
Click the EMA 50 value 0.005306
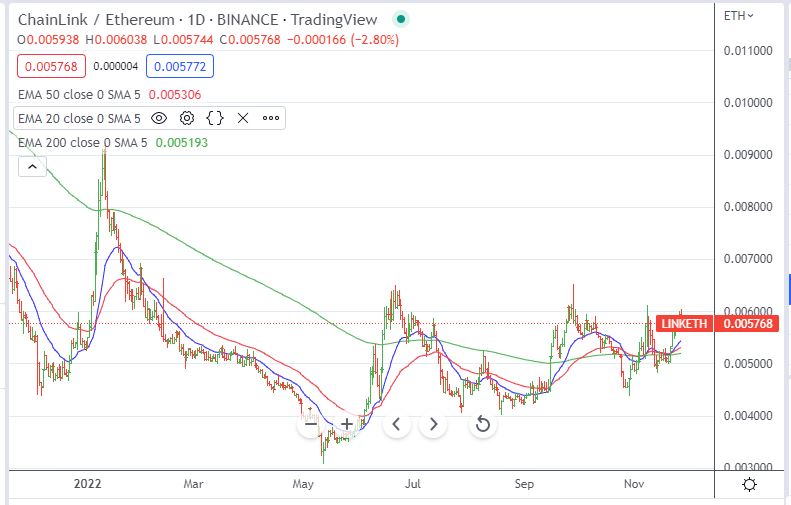tap(175, 94)
